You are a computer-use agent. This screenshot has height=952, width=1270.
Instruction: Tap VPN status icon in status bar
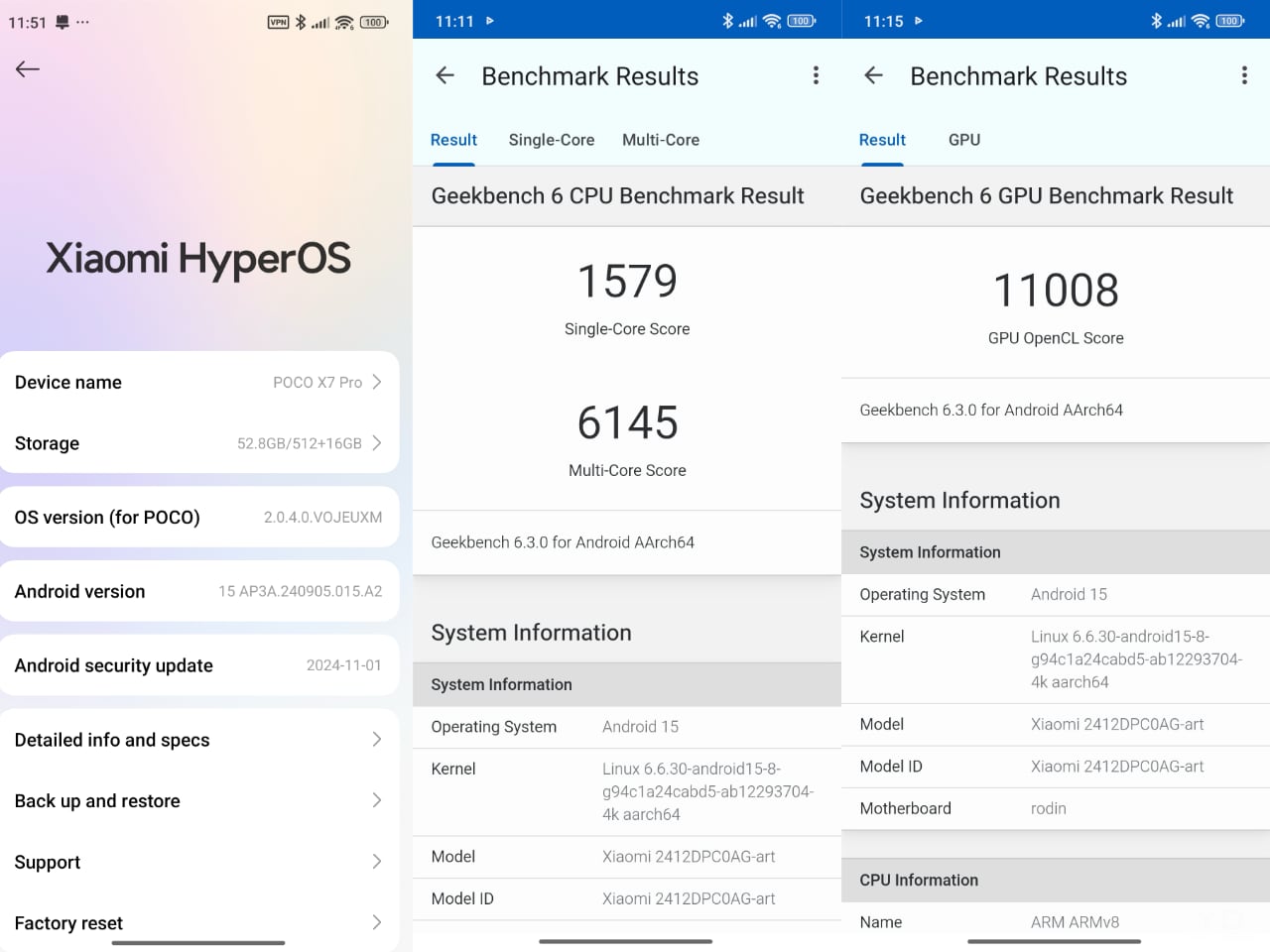279,22
